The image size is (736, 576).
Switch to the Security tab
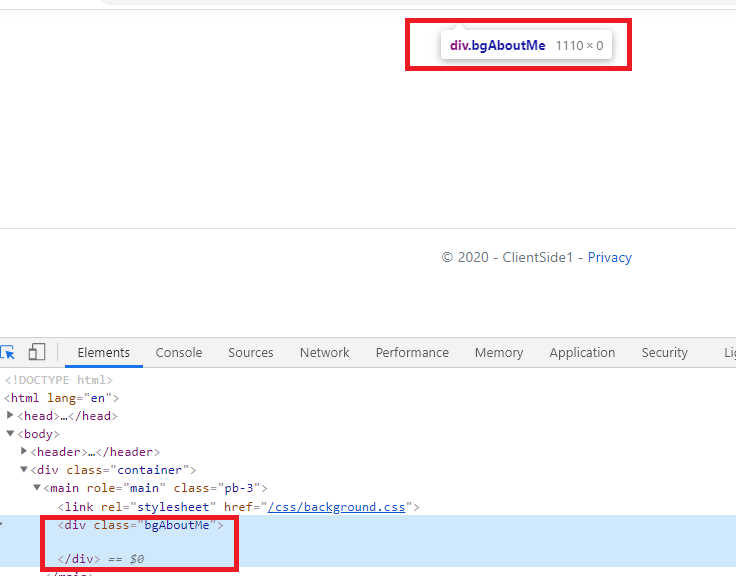pos(664,353)
